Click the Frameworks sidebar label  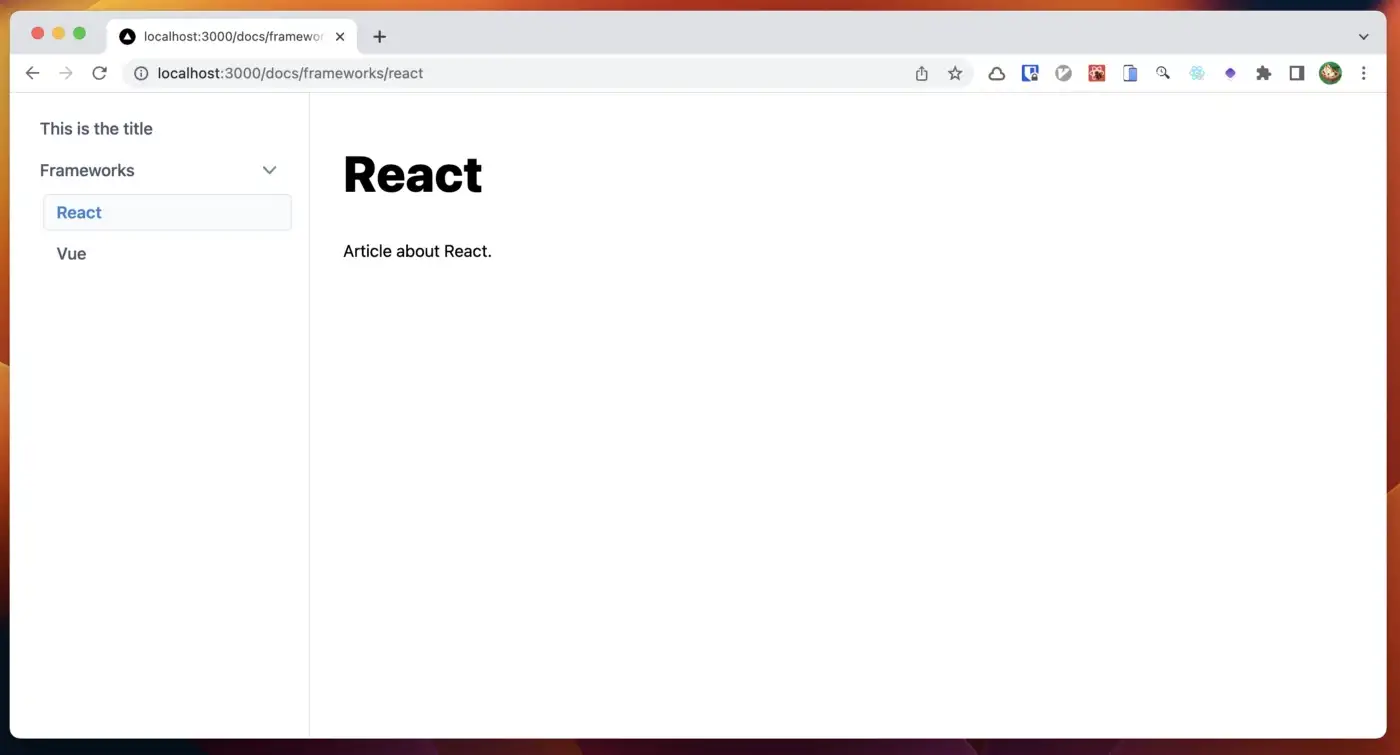tap(87, 171)
